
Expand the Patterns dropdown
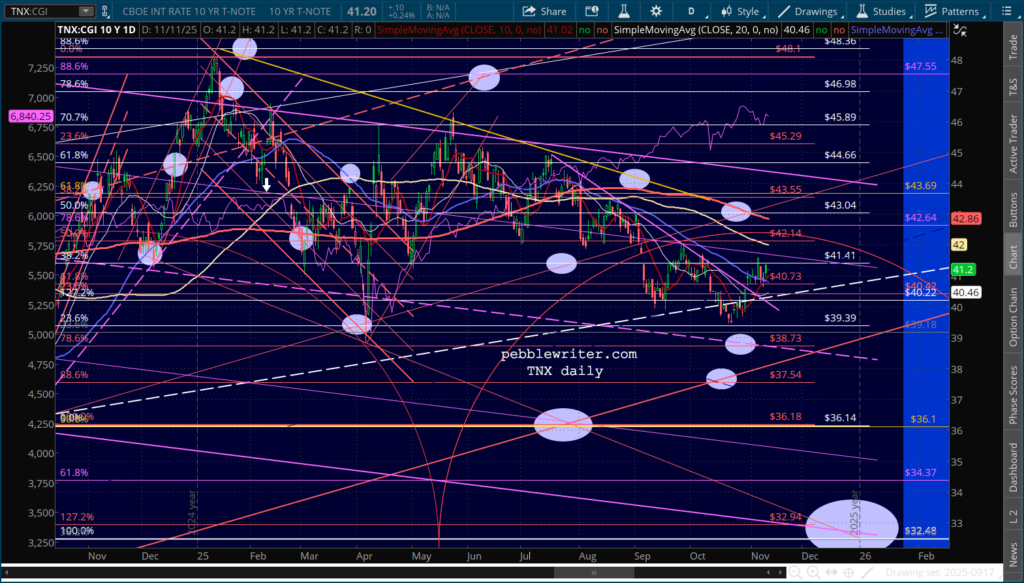click(x=957, y=12)
